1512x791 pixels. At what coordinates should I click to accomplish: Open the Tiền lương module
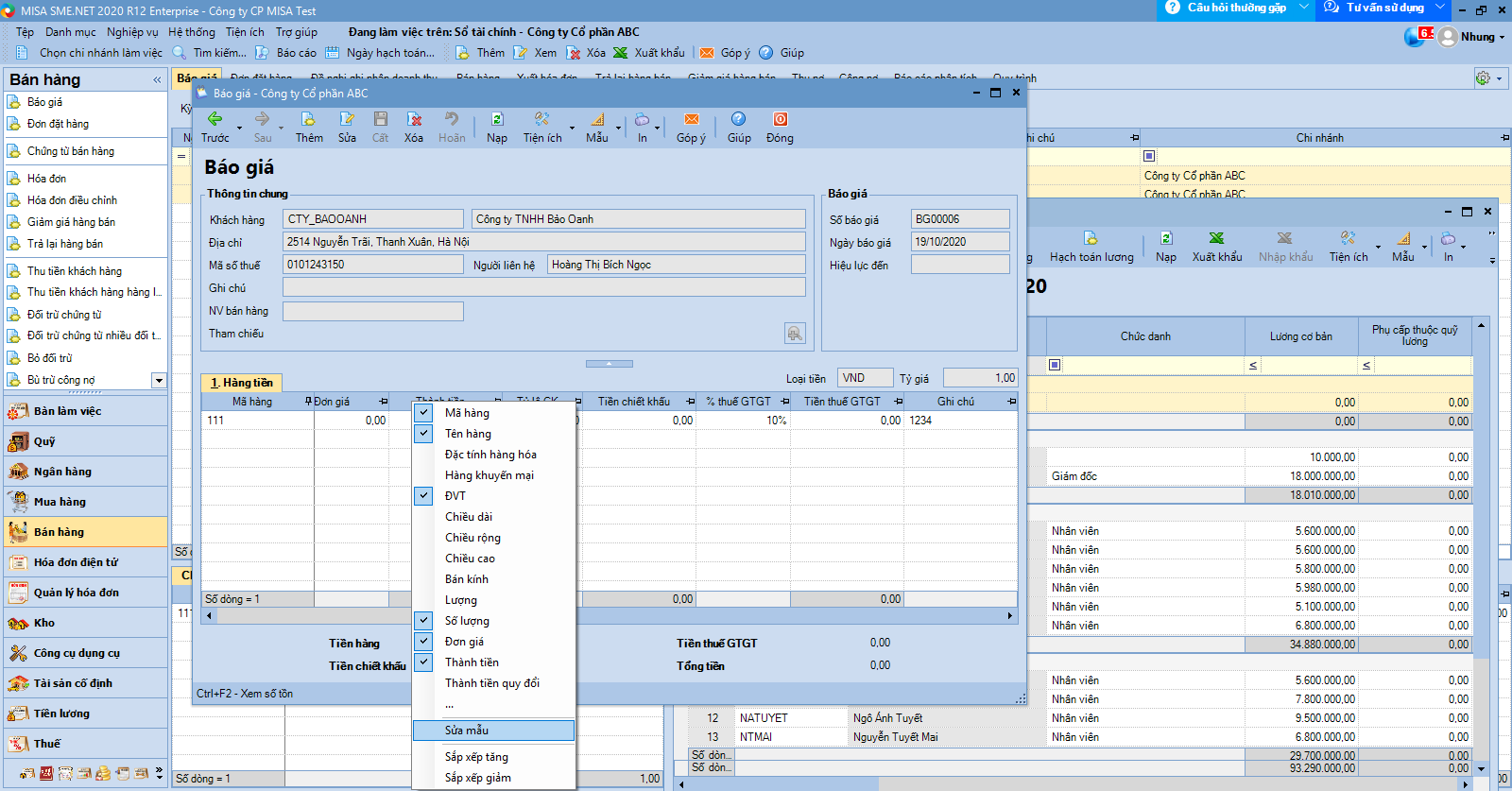pos(86,714)
